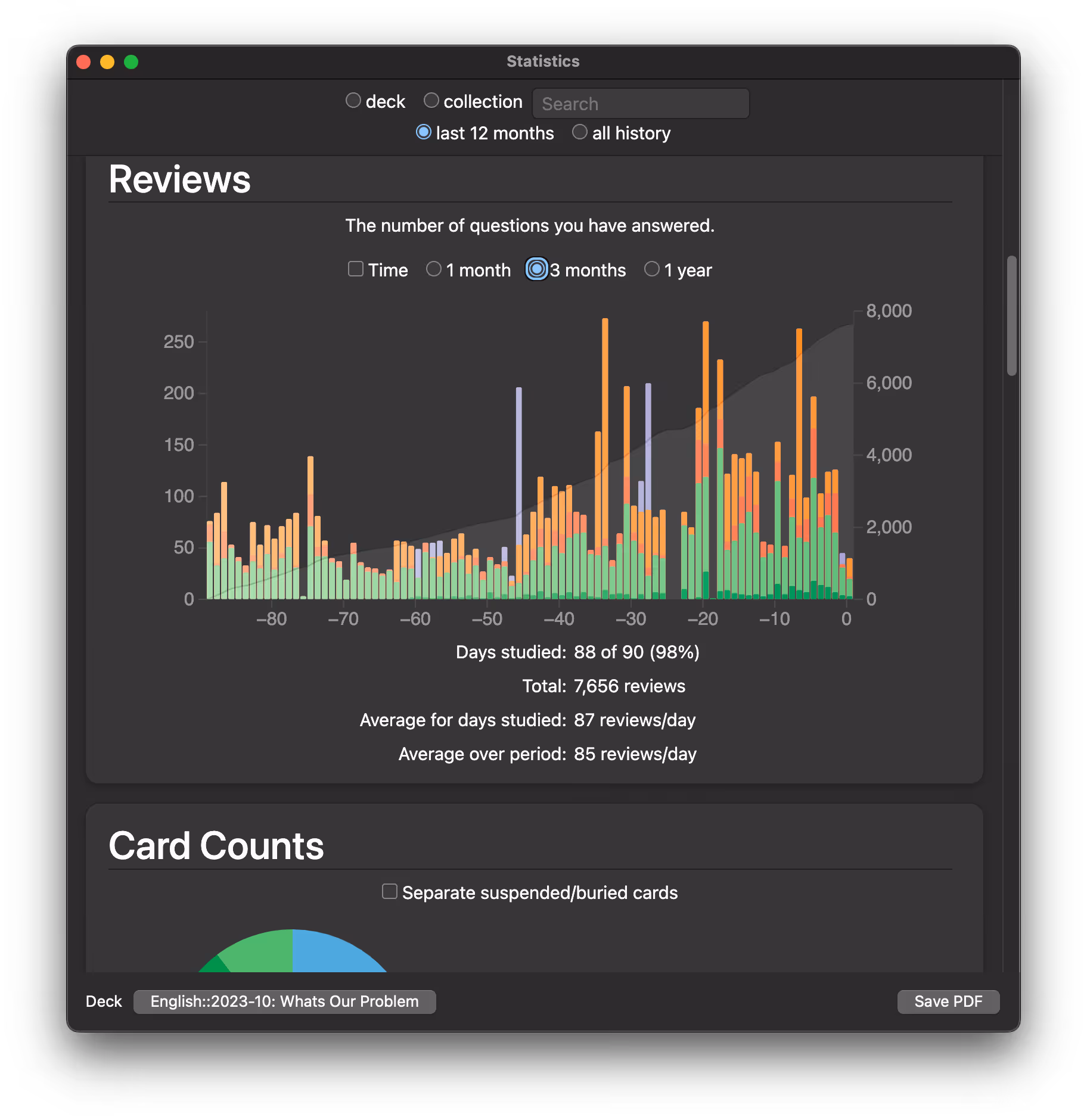This screenshot has width=1087, height=1120.
Task: Click the Card Counts section heading
Action: pyautogui.click(x=216, y=845)
